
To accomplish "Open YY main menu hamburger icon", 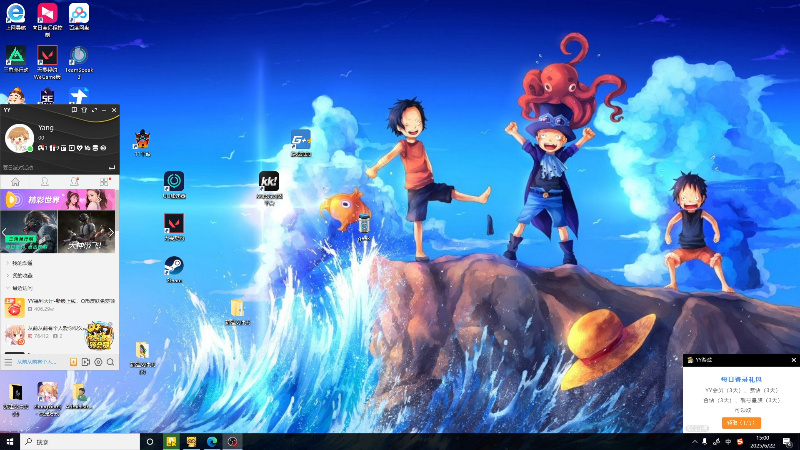I will pyautogui.click(x=8, y=362).
